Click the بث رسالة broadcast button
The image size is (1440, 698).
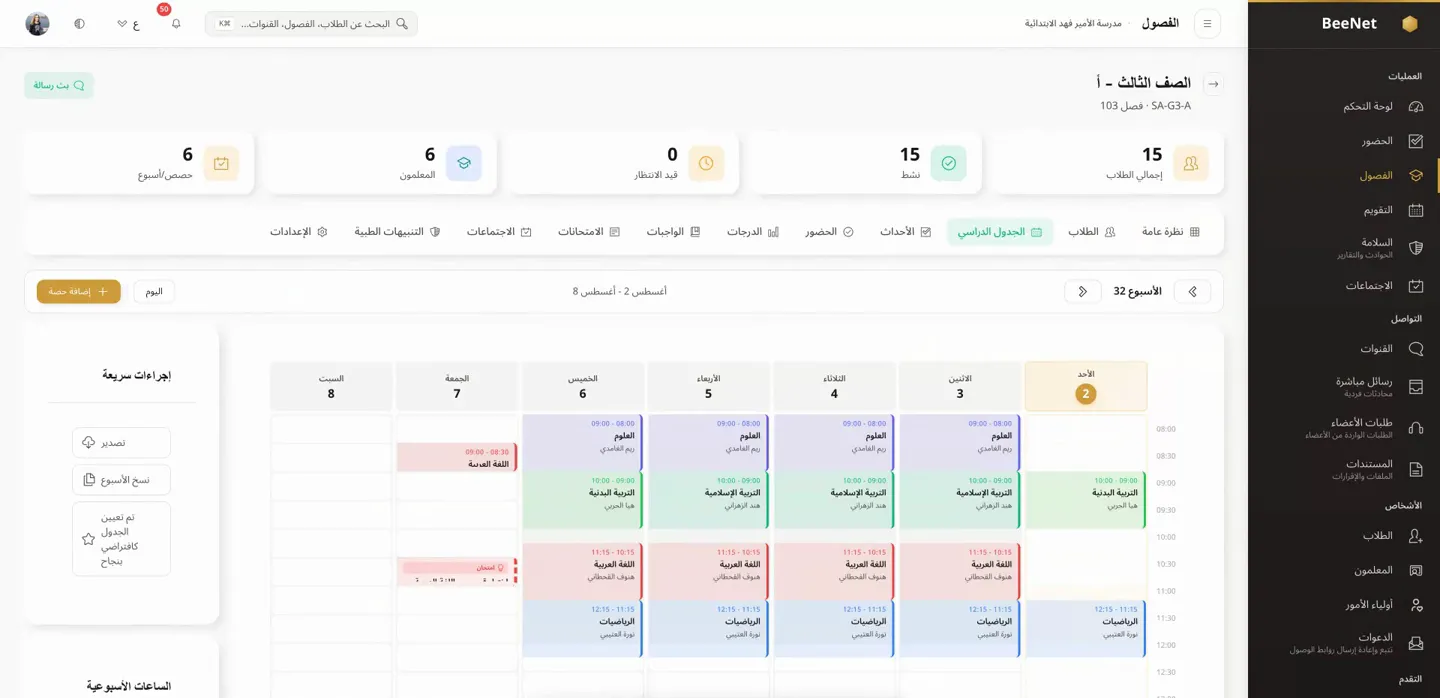(59, 85)
